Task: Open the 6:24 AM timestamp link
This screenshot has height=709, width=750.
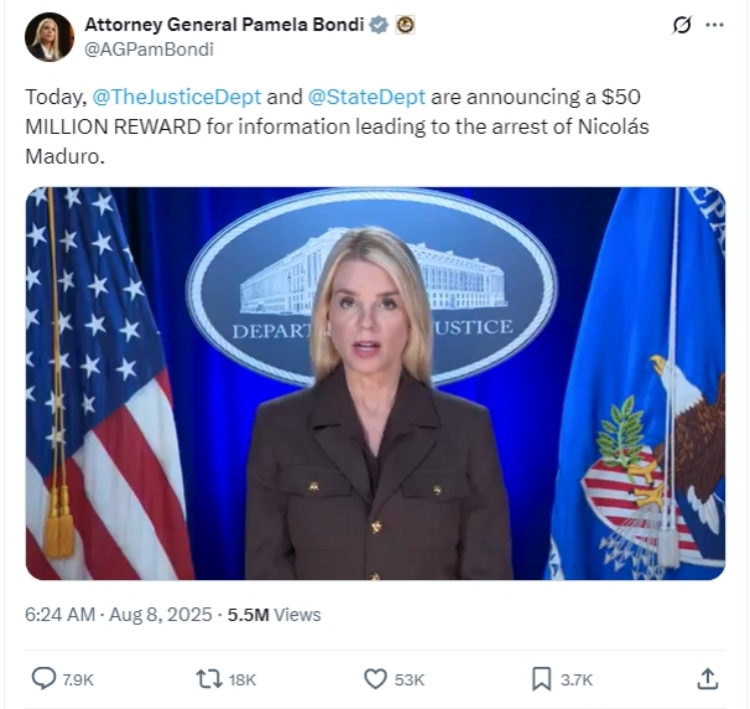Action: coord(60,614)
